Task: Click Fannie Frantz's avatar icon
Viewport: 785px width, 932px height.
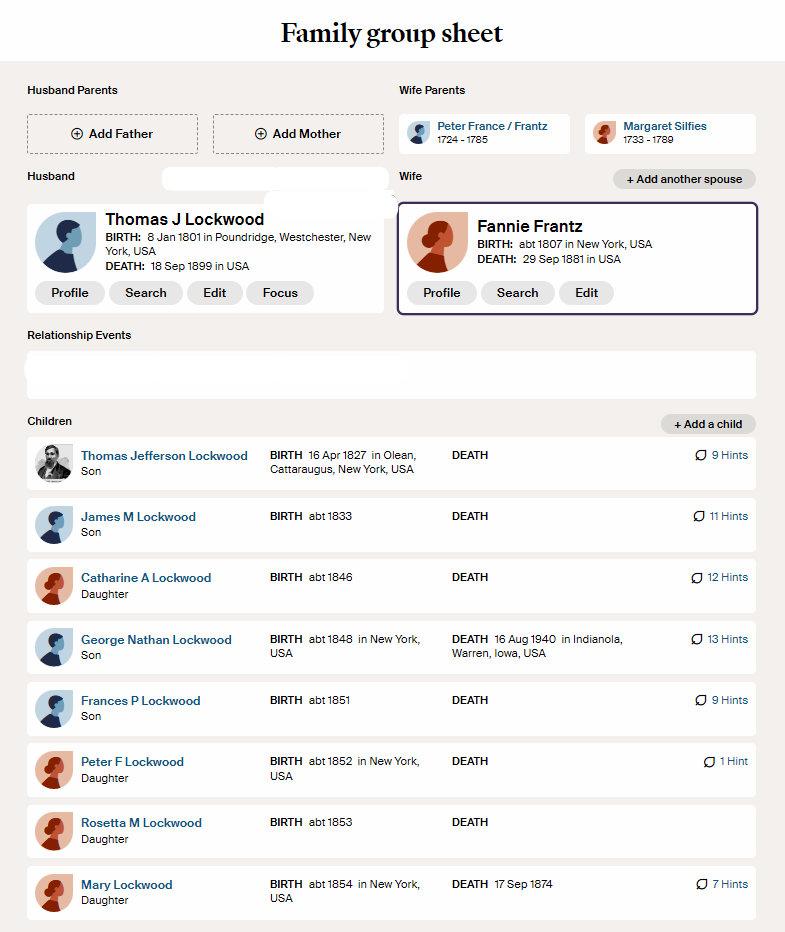Action: (x=437, y=242)
